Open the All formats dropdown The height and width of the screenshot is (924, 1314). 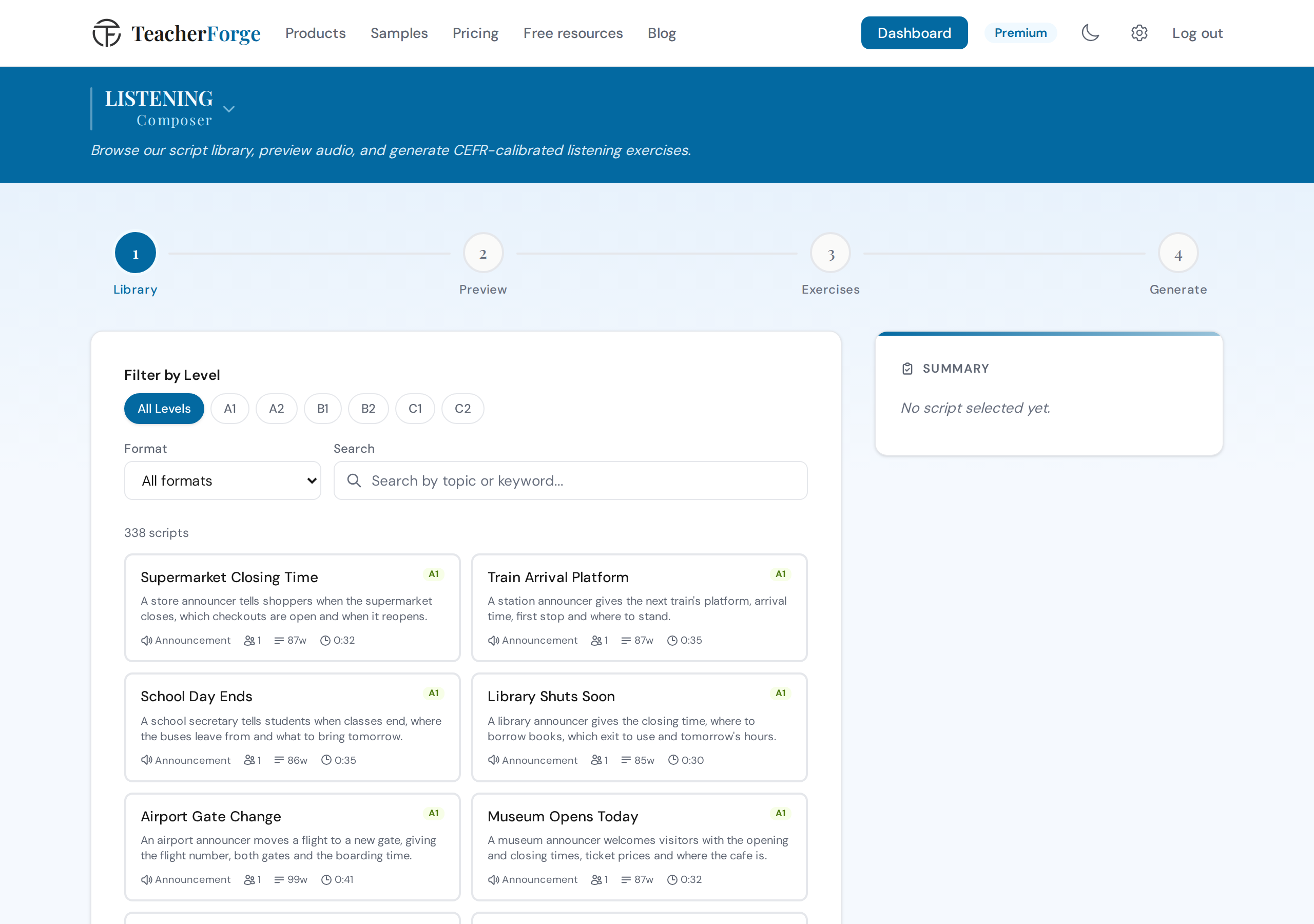point(223,480)
